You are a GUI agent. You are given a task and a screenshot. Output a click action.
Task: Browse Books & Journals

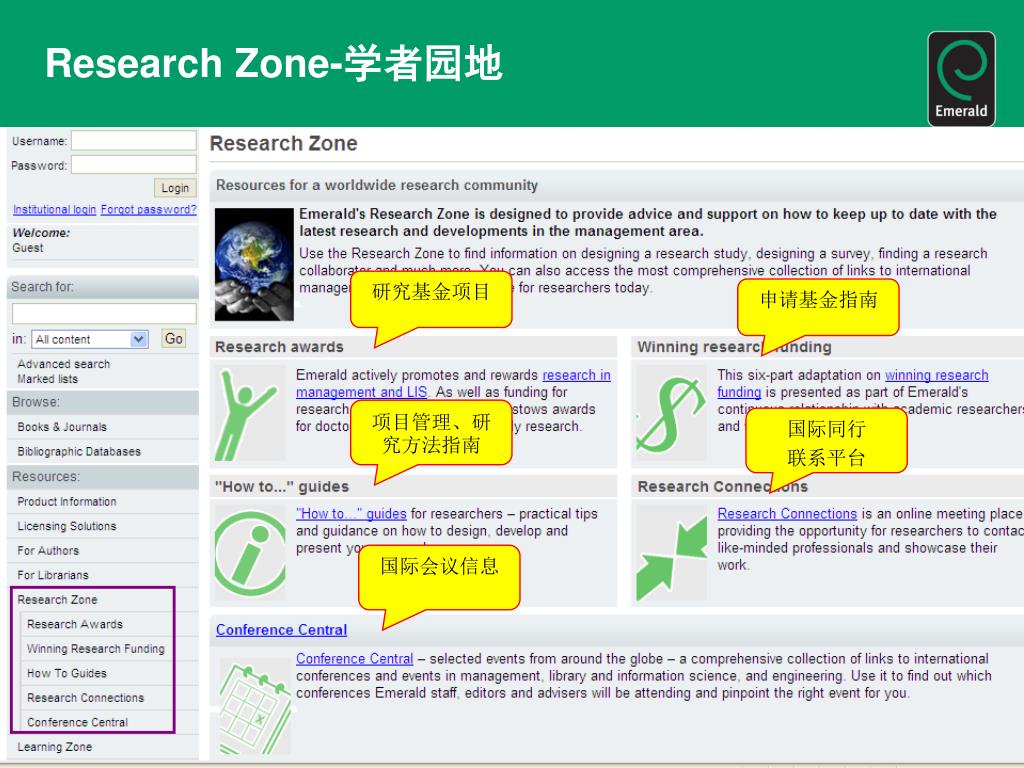[62, 427]
